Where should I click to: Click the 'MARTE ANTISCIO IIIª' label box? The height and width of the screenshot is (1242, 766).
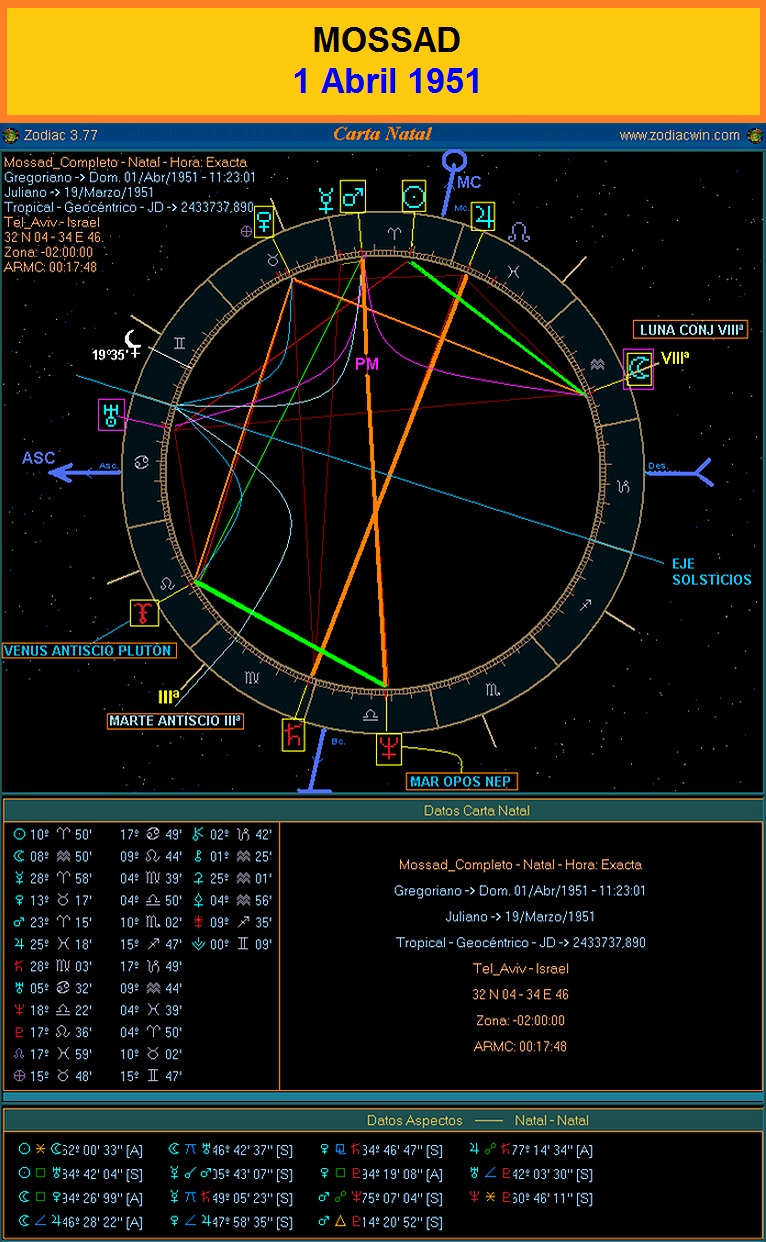click(175, 719)
